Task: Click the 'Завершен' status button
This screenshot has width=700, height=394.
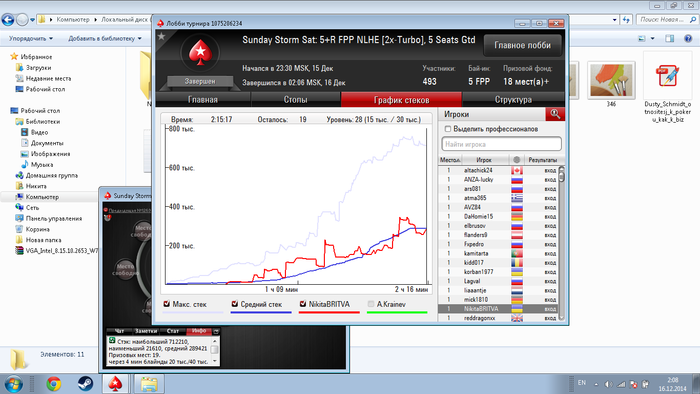Action: click(200, 82)
